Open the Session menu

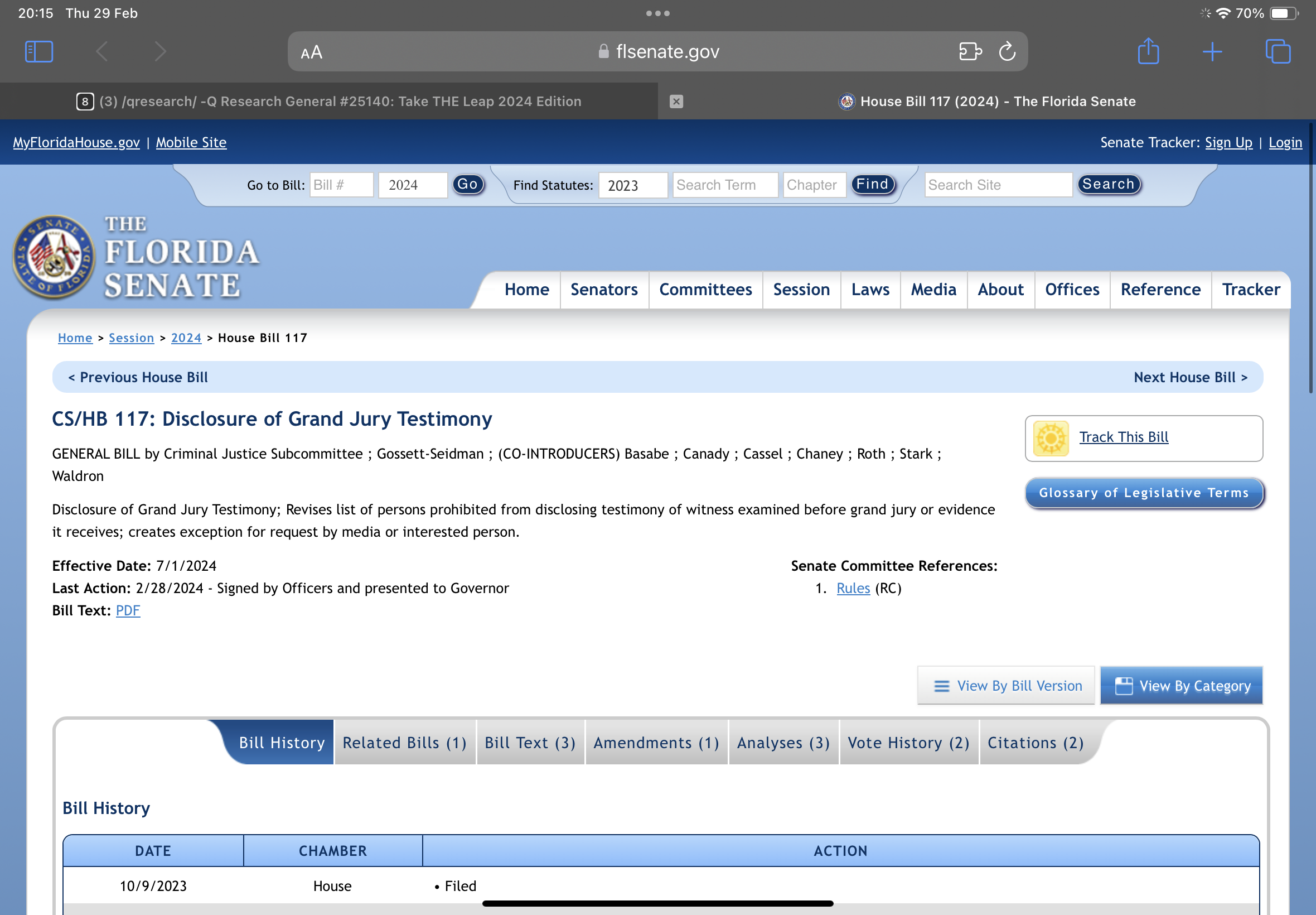(801, 290)
